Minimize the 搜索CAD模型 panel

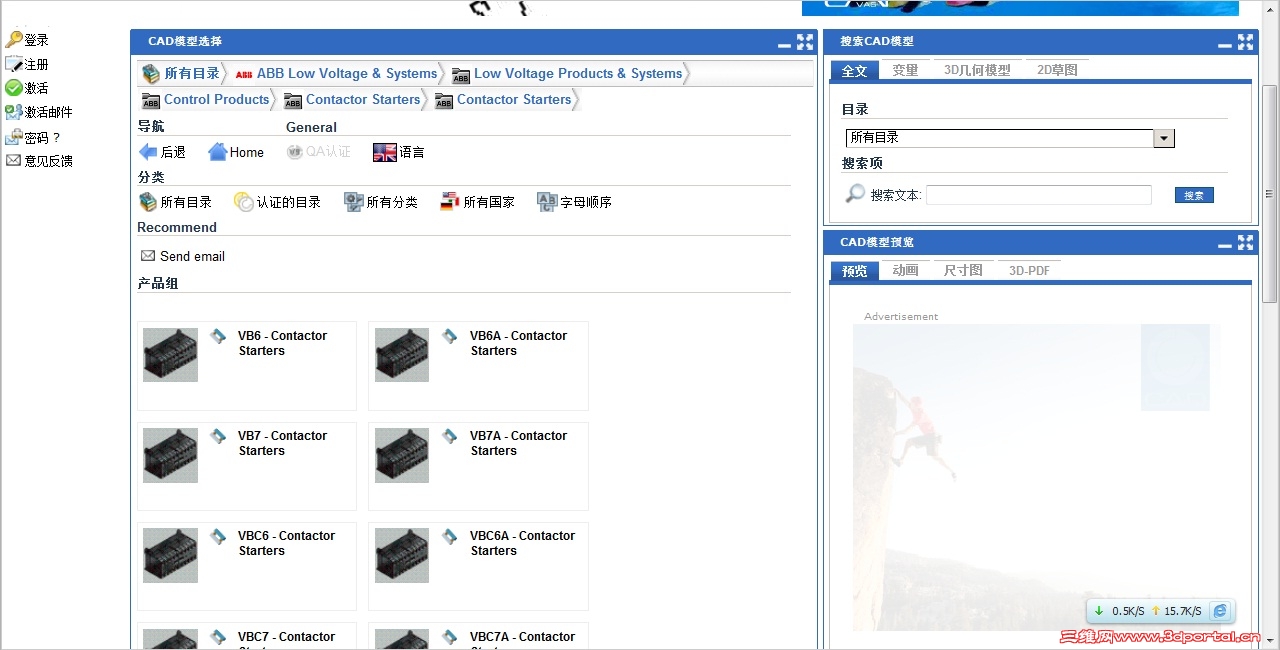1225,44
